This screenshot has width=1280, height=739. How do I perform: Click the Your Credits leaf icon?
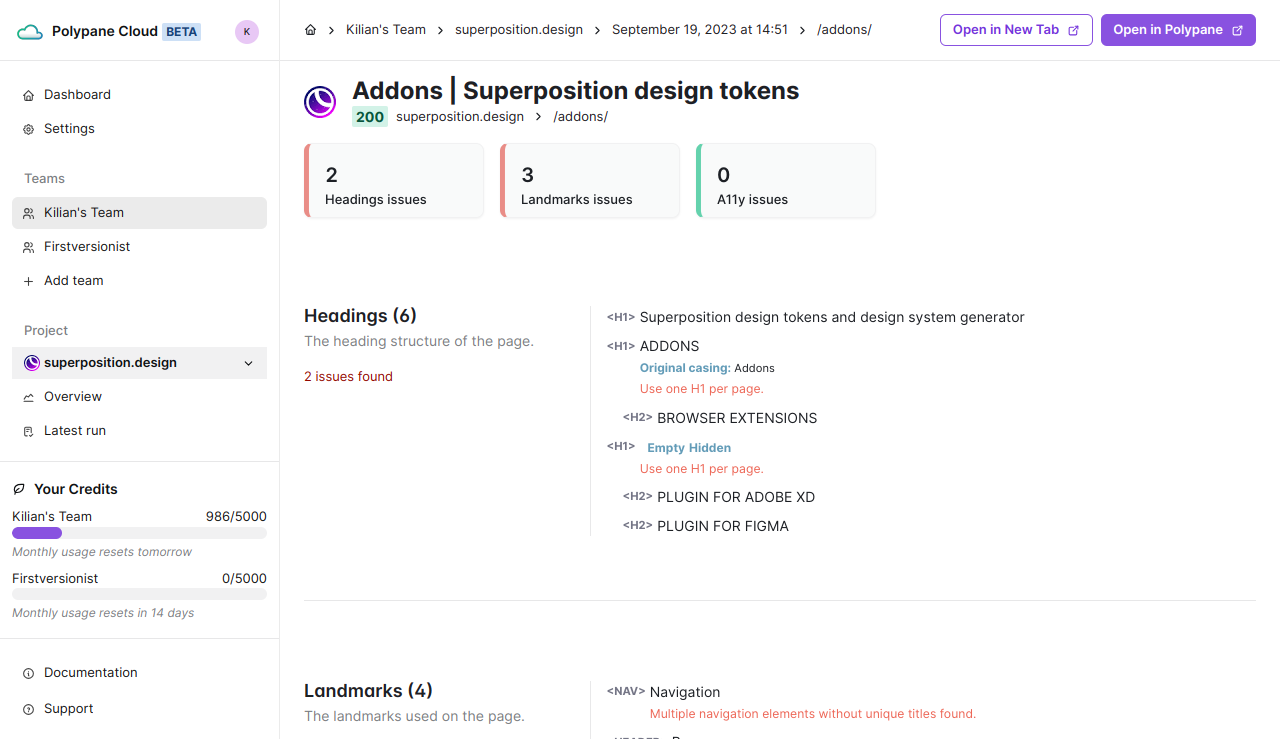(19, 489)
